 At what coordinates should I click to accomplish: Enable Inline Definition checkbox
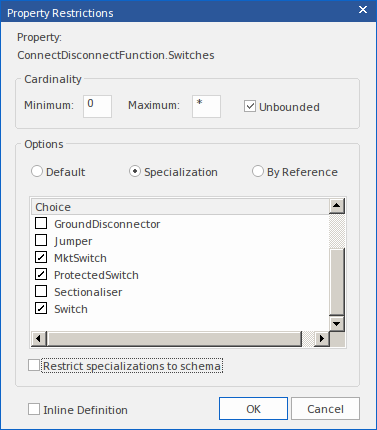pyautogui.click(x=34, y=409)
